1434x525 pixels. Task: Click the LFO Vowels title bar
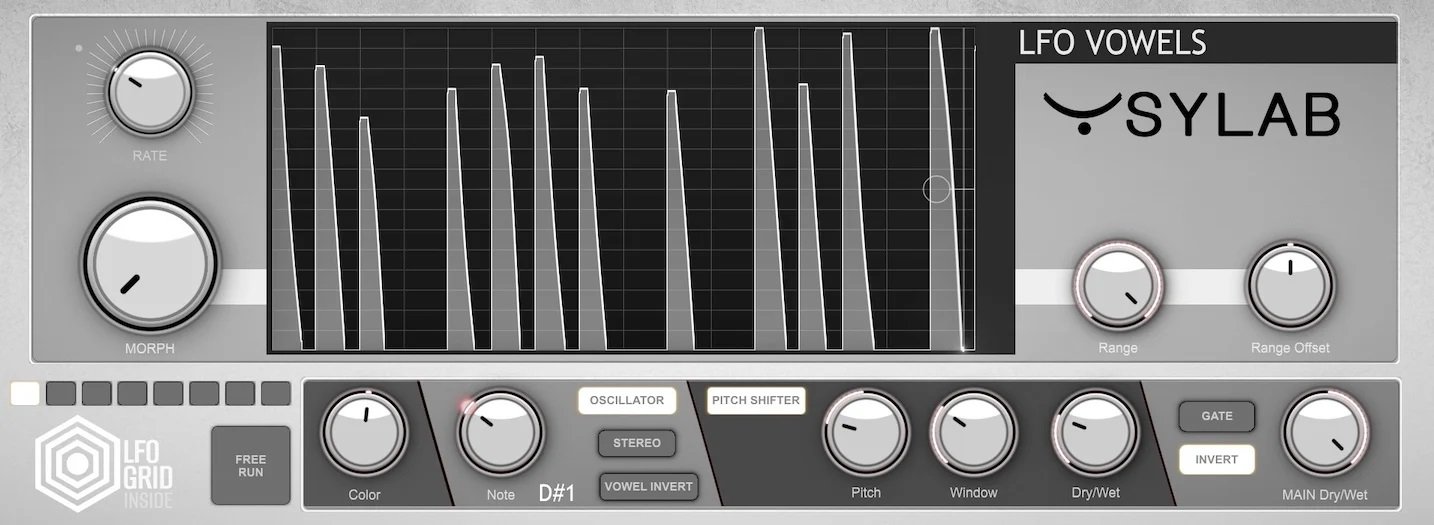[x=1204, y=43]
